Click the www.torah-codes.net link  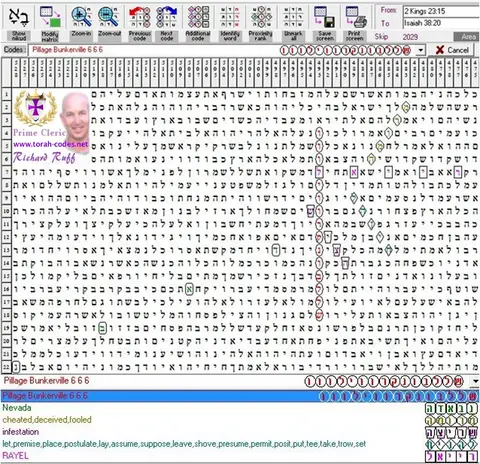click(x=51, y=144)
